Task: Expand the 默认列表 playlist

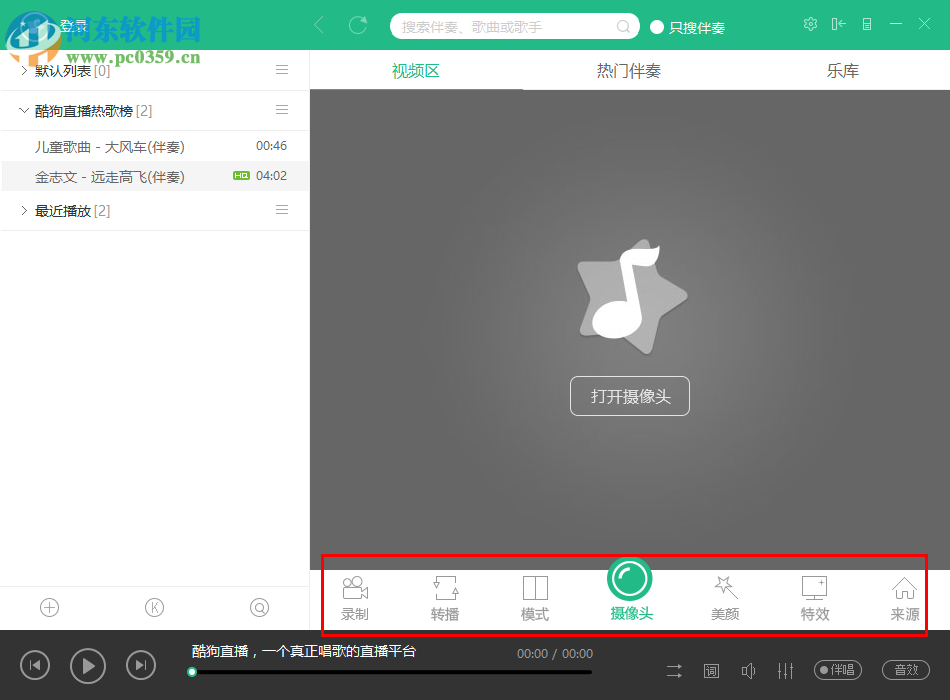Action: (24, 70)
